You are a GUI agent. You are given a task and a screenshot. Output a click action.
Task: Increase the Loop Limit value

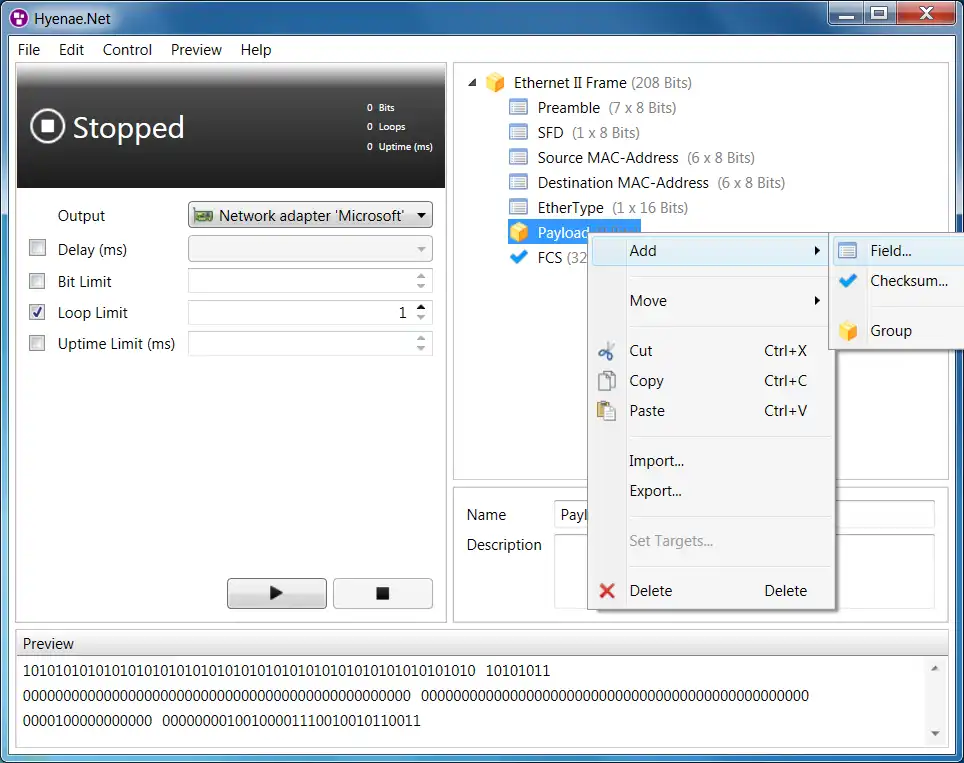(421, 307)
